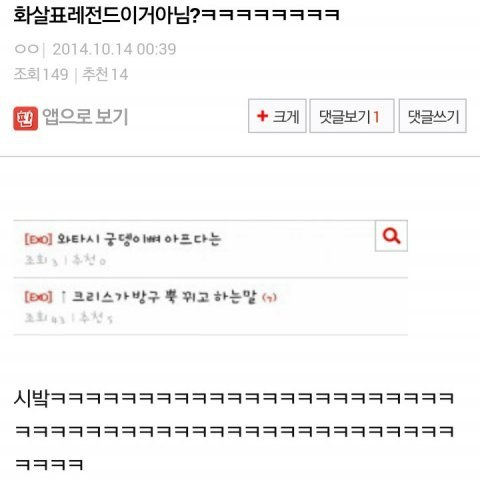Enlarge text with the 크게 button
The image size is (480, 480).
point(277,116)
